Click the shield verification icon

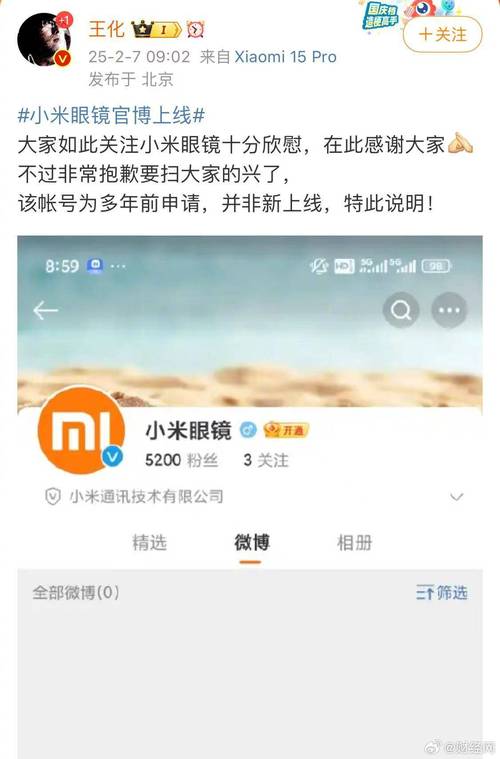(x=53, y=496)
